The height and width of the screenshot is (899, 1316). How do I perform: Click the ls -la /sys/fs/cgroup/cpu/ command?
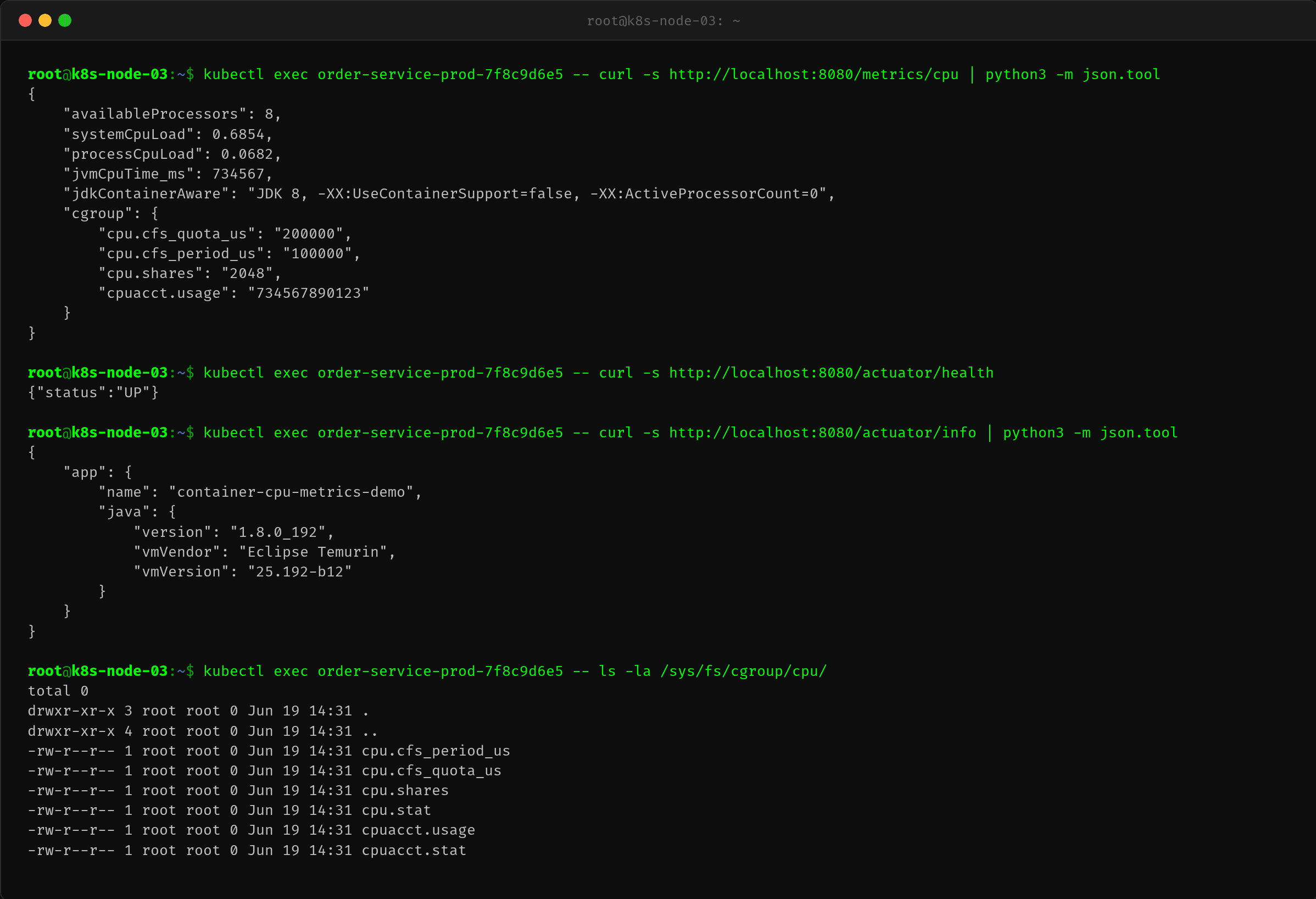click(x=713, y=672)
